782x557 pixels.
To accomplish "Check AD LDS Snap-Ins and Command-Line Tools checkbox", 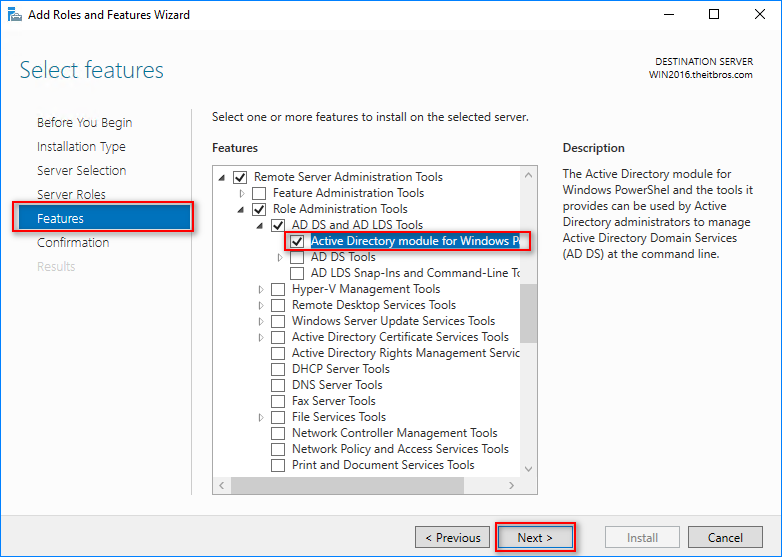I will click(297, 273).
